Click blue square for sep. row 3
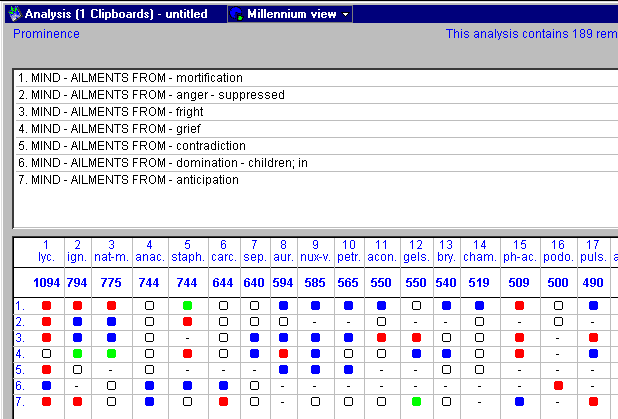Screen dimensions: 618x419 (255, 337)
